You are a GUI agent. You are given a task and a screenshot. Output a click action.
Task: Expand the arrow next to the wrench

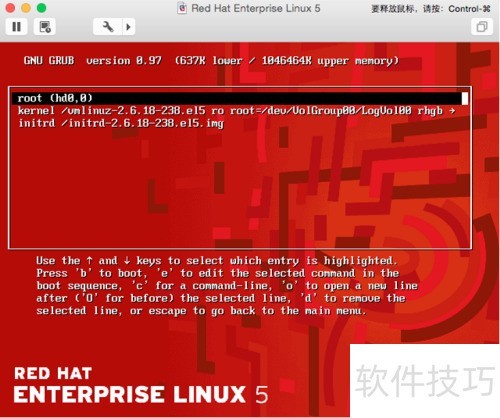click(x=129, y=27)
